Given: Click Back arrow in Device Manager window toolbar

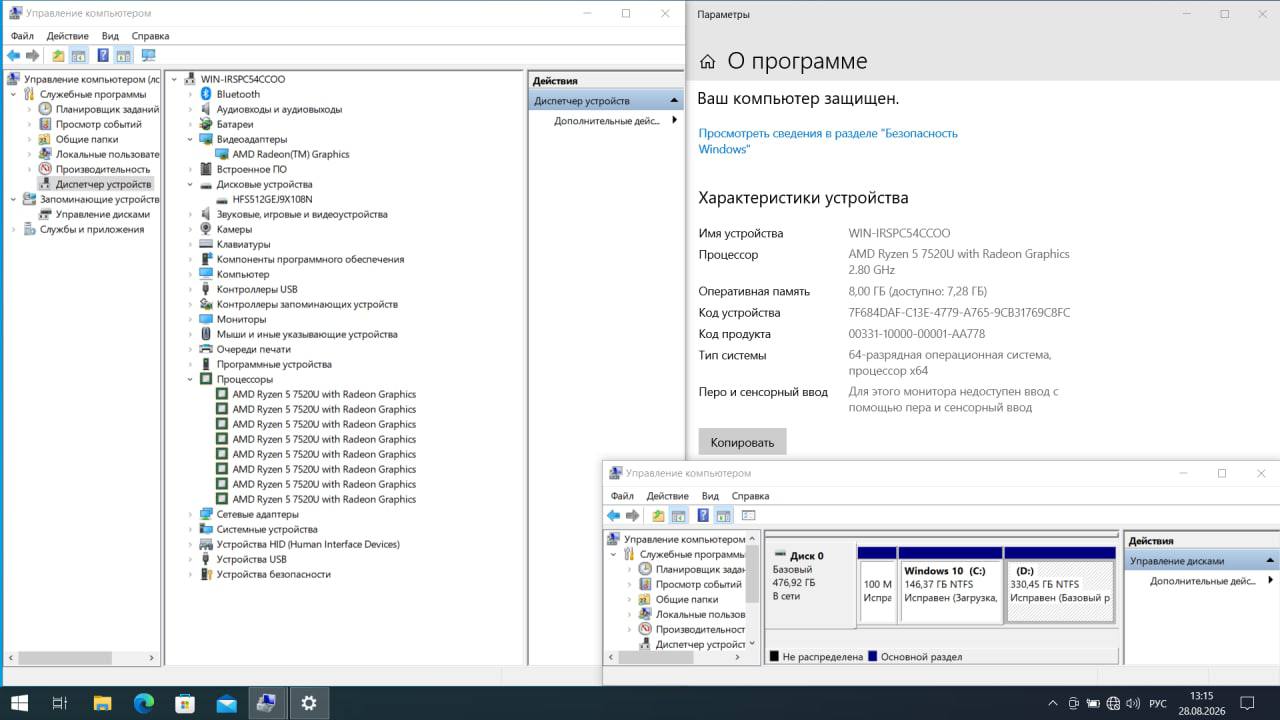Looking at the screenshot, I should [14, 56].
